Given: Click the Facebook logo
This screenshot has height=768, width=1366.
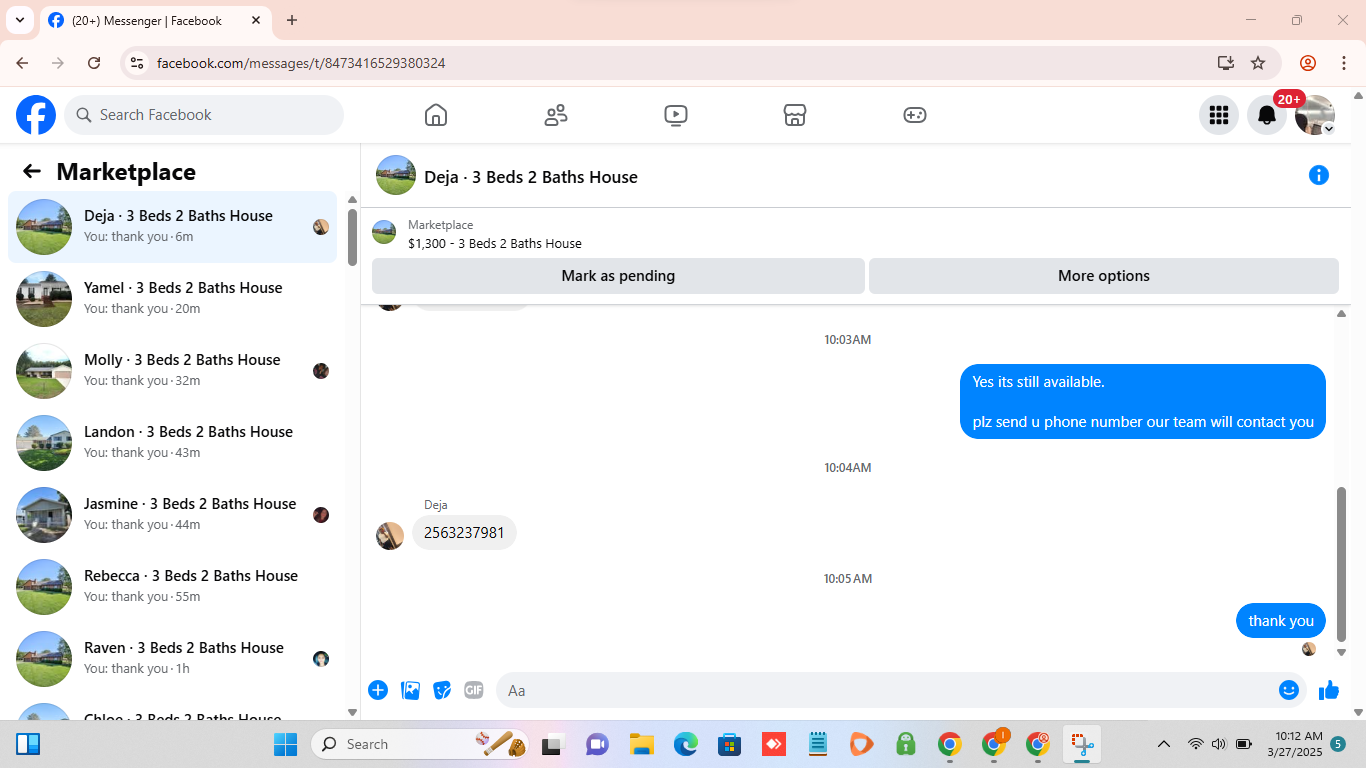Looking at the screenshot, I should pyautogui.click(x=36, y=115).
